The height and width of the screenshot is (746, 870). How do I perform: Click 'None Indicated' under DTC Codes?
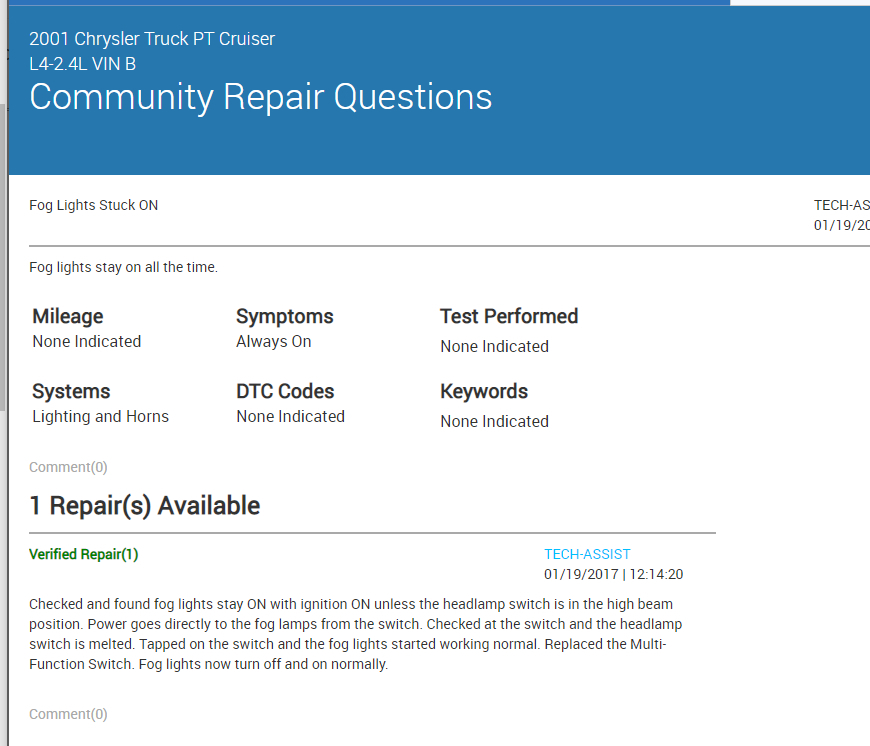[x=290, y=416]
